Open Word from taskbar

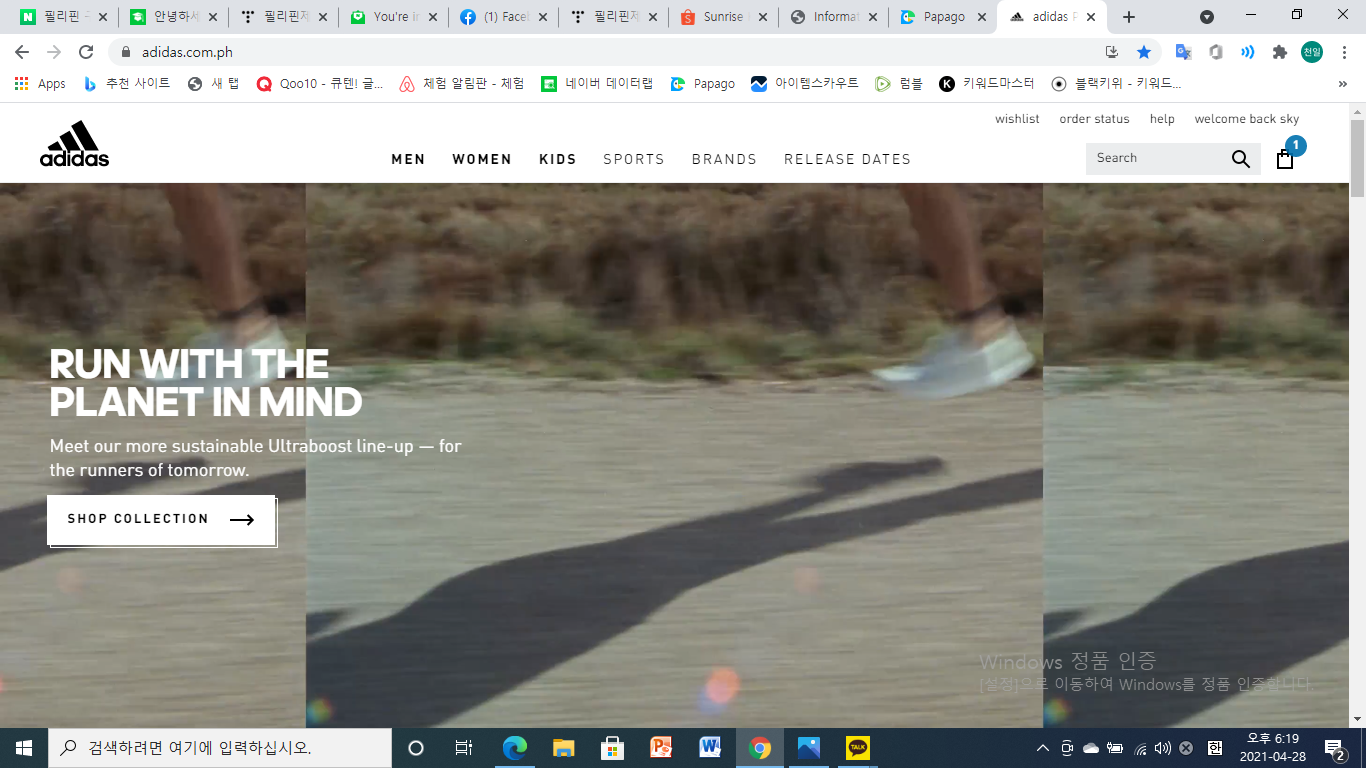pos(711,748)
